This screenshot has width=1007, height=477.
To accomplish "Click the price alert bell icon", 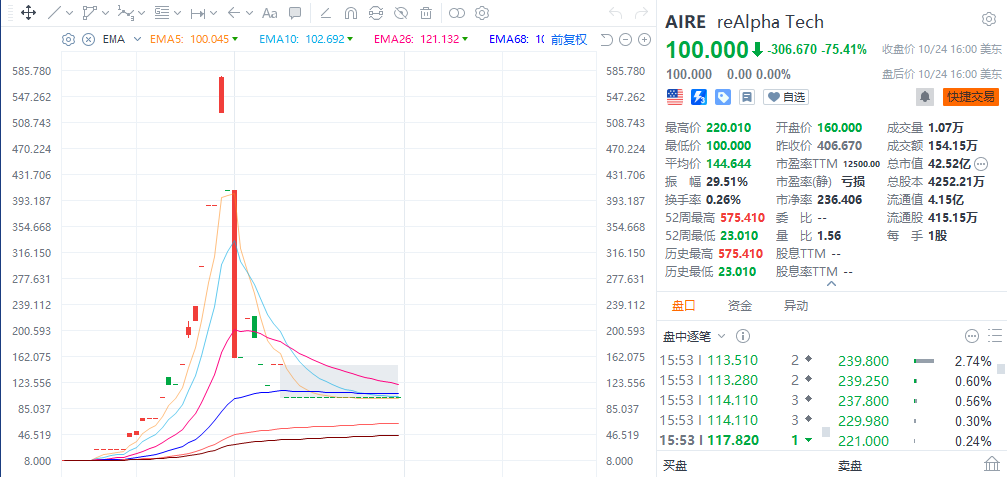I will 925,97.
